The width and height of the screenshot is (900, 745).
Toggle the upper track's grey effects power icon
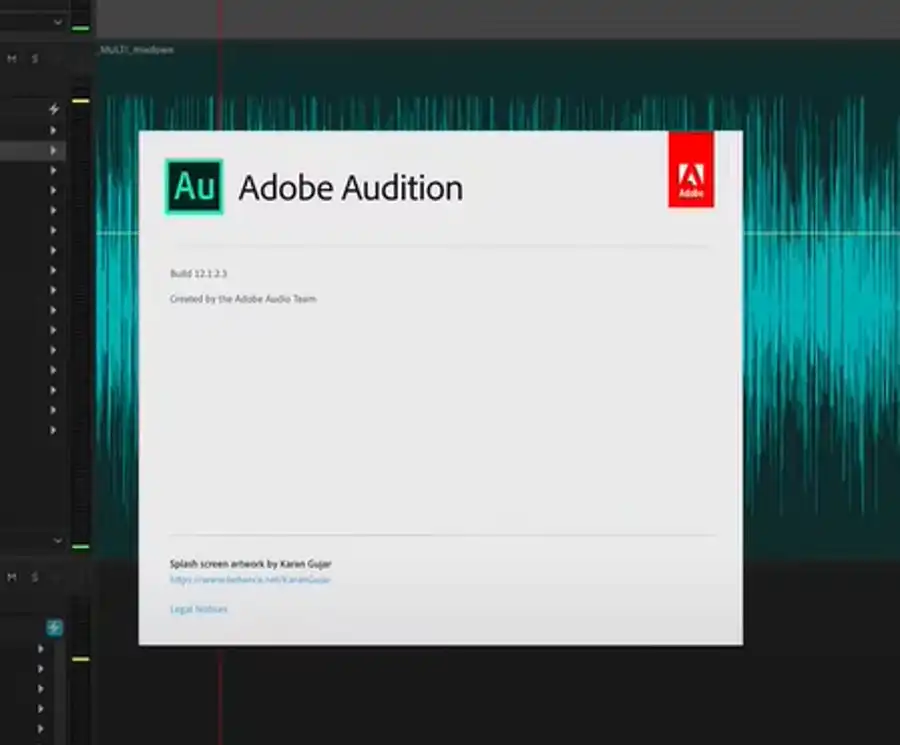pyautogui.click(x=54, y=108)
